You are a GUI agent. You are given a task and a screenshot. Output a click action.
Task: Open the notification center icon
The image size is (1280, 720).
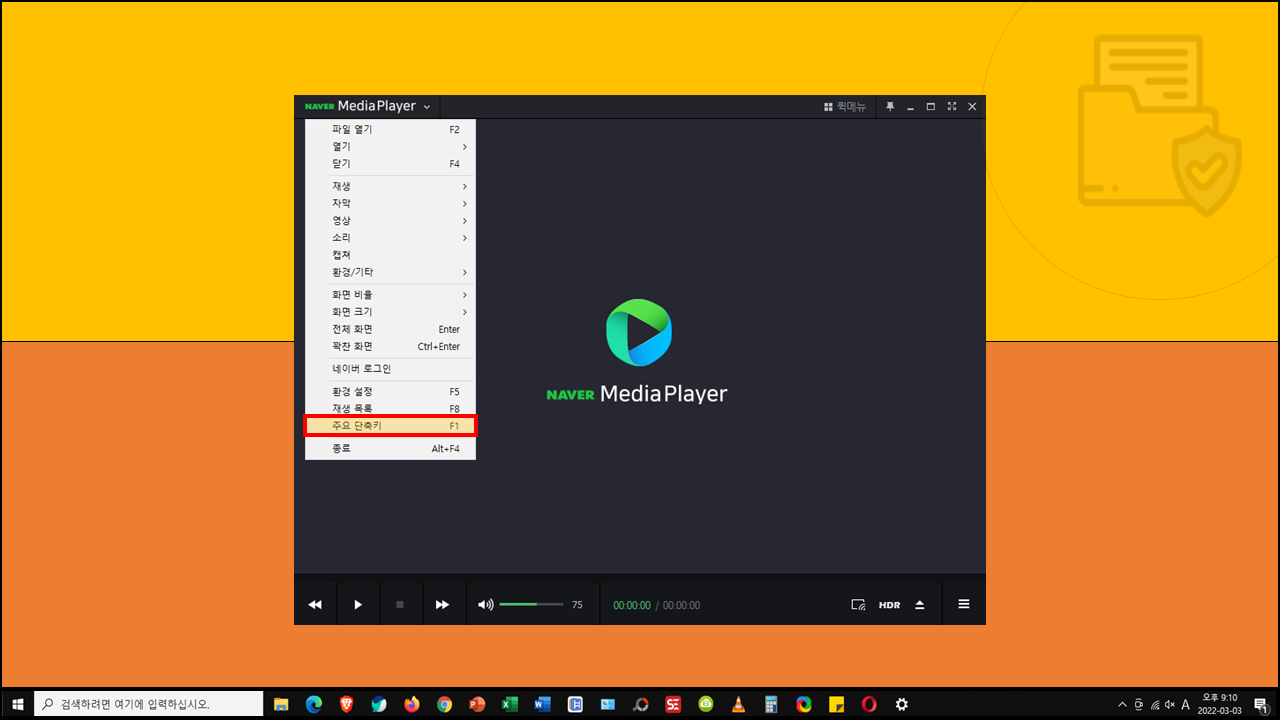pyautogui.click(x=1261, y=704)
